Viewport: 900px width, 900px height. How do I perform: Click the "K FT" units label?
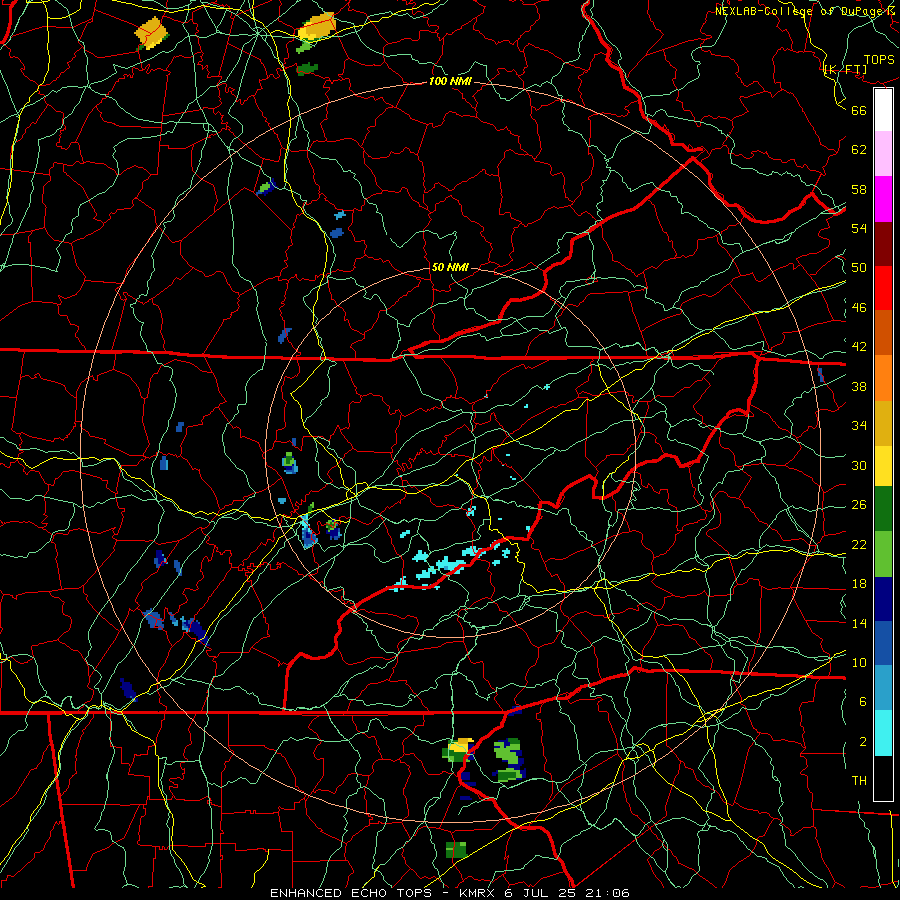[845, 70]
